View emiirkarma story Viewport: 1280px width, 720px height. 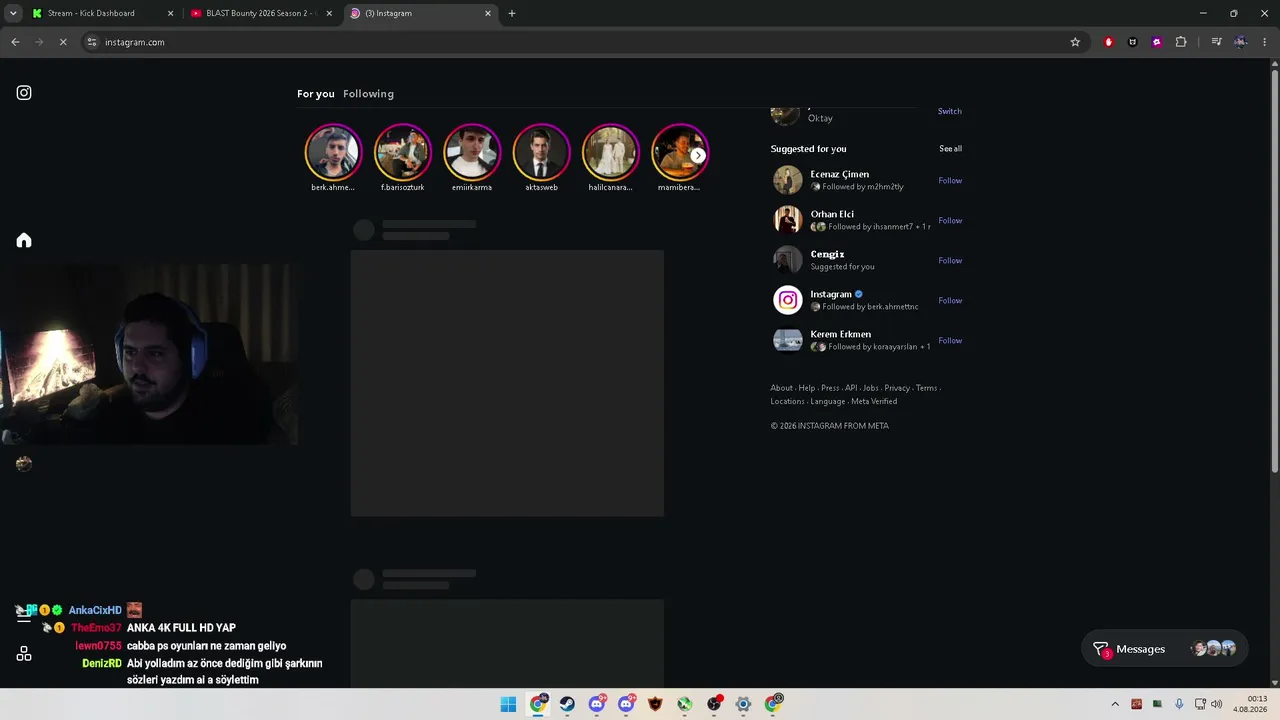pyautogui.click(x=472, y=152)
